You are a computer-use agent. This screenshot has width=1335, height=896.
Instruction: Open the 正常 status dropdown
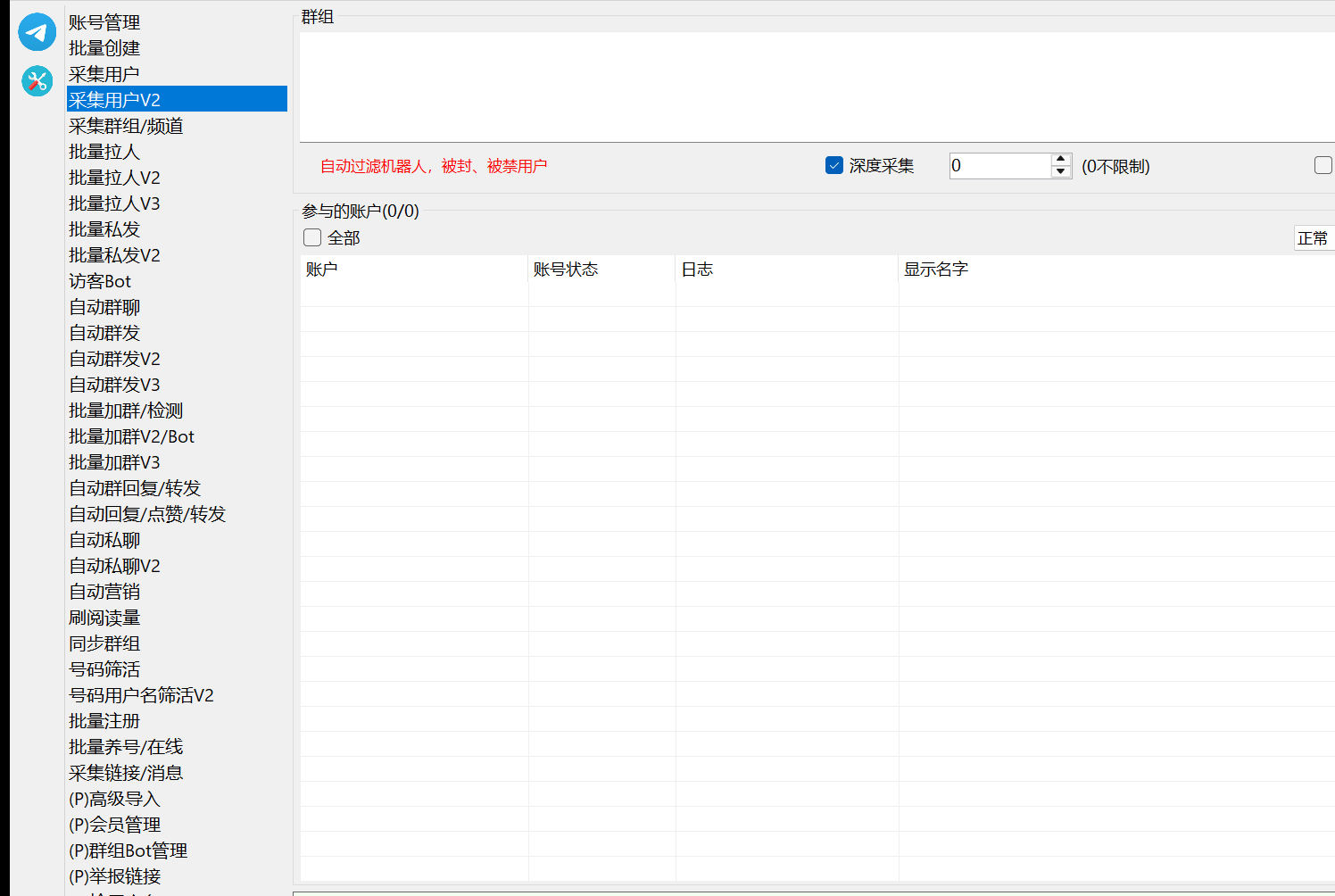(1314, 238)
